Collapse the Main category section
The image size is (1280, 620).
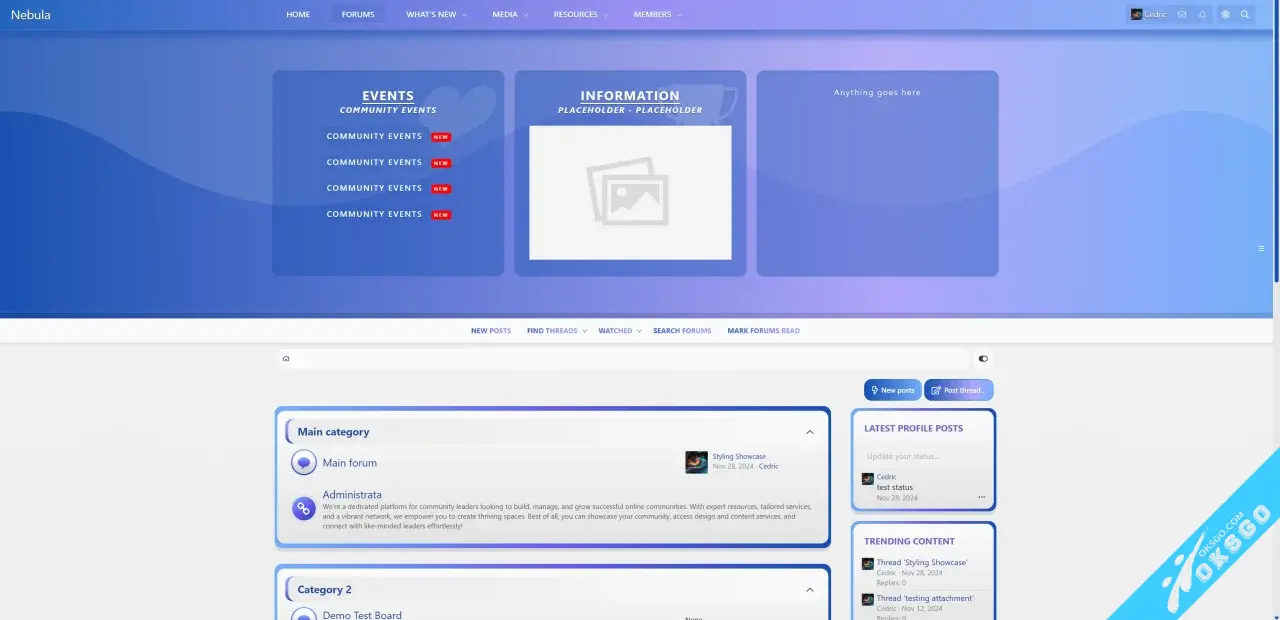click(x=810, y=432)
